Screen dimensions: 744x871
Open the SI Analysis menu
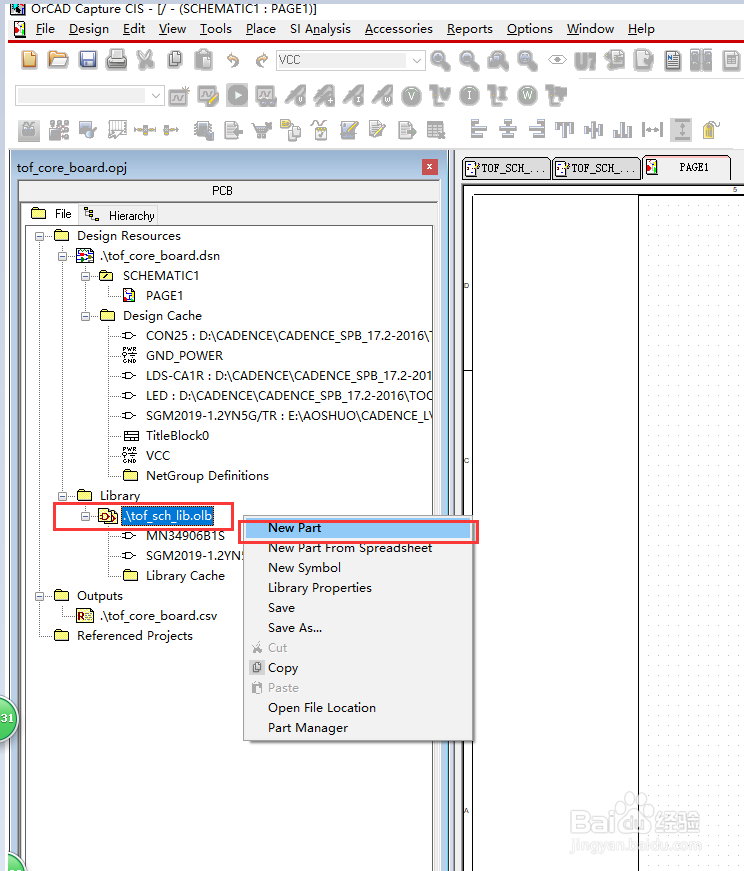pos(320,29)
